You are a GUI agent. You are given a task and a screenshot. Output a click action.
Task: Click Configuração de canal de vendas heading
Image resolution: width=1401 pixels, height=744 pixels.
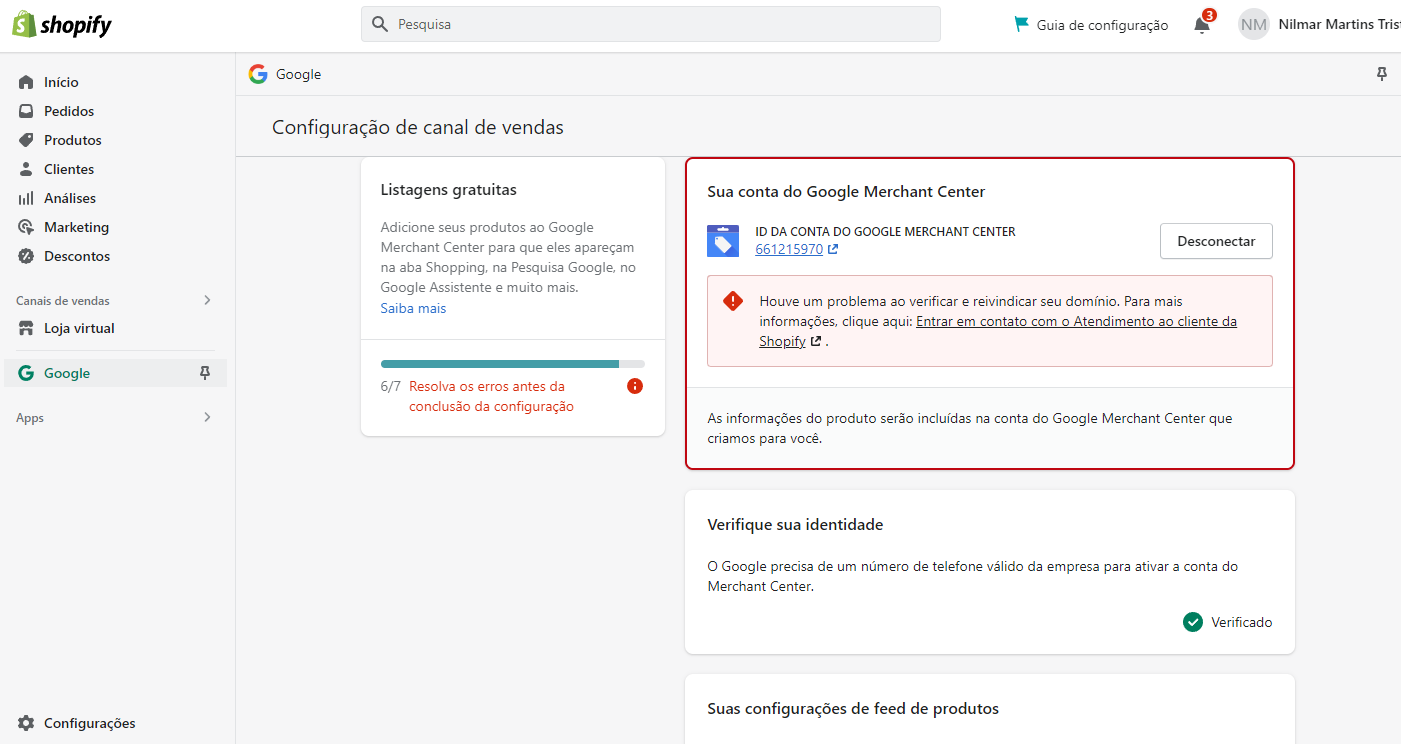coord(418,127)
